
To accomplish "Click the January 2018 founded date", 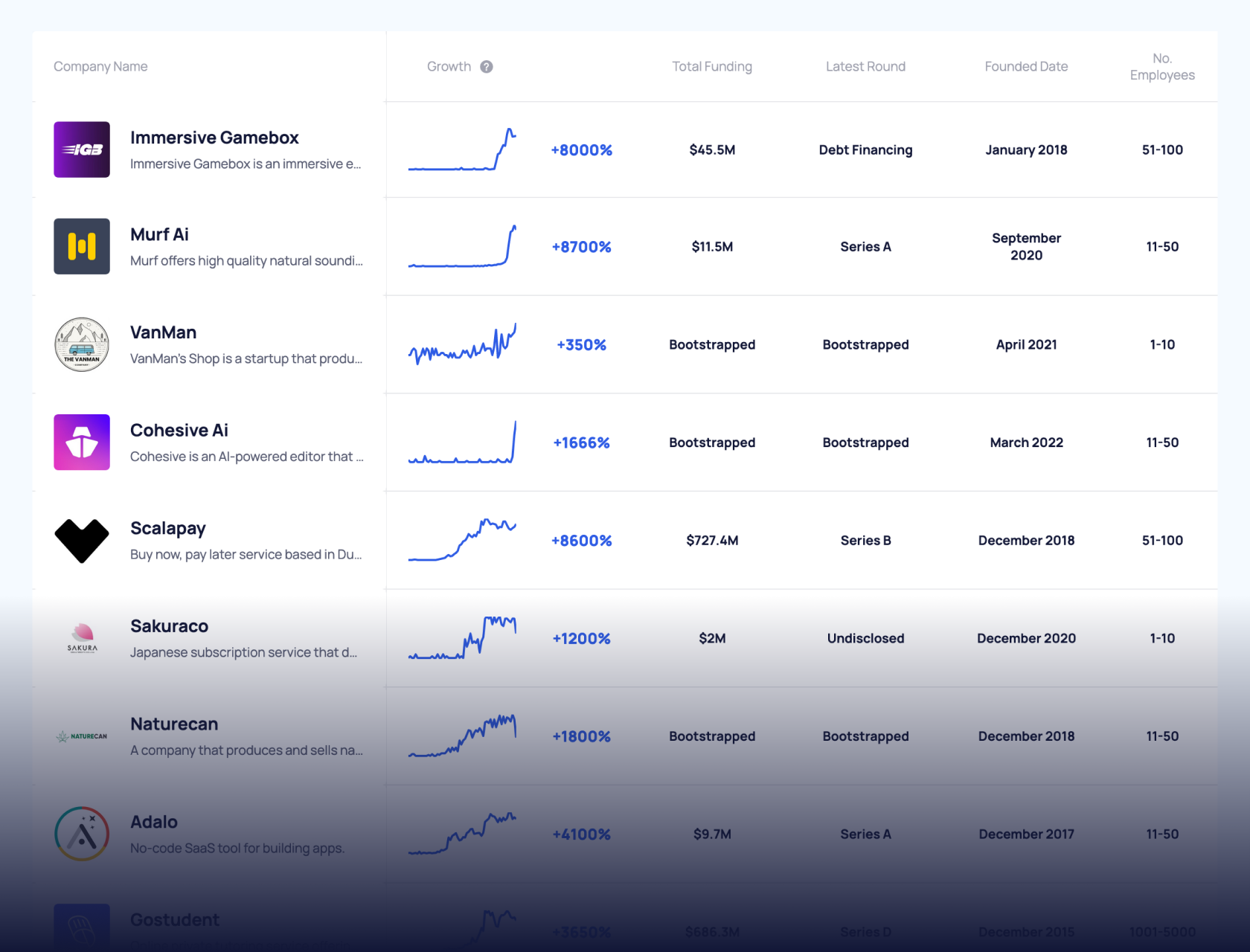I will click(x=1026, y=150).
